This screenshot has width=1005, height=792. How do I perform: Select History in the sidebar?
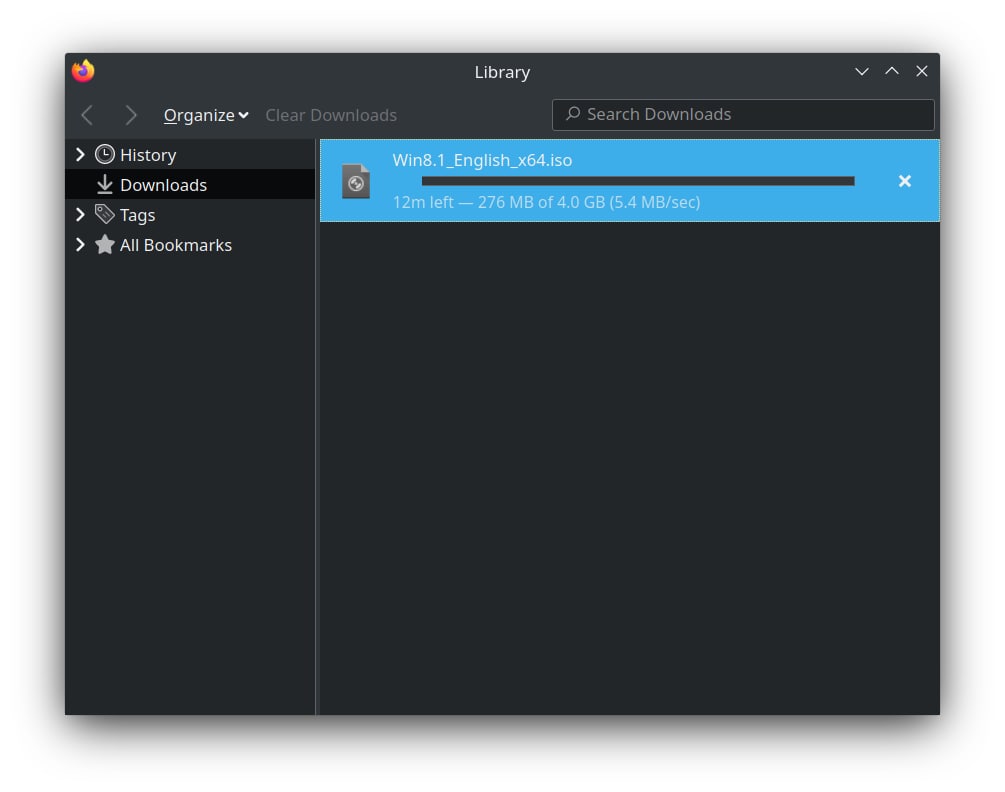[148, 155]
